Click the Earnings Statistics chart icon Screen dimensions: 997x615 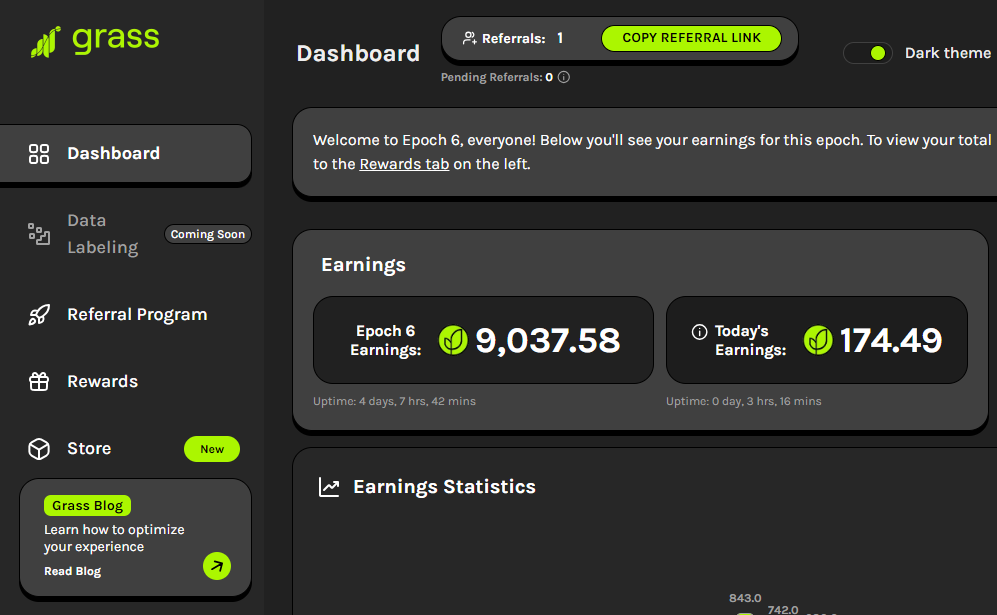pyautogui.click(x=329, y=487)
